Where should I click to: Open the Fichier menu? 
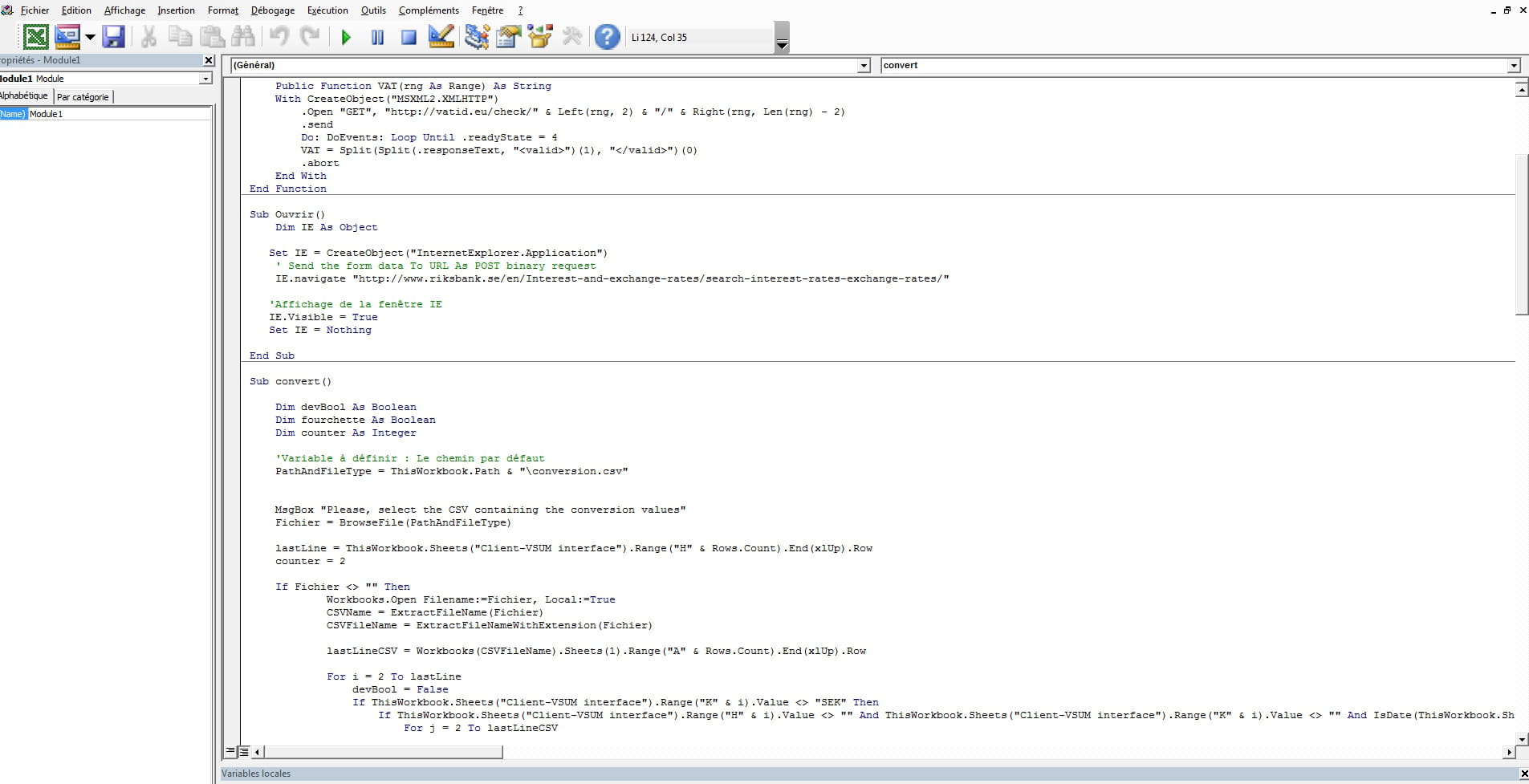point(35,10)
